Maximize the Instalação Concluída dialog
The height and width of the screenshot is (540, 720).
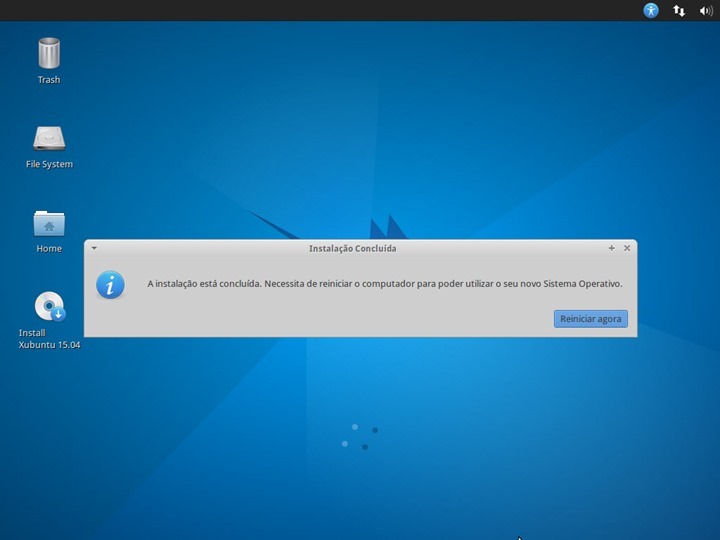point(611,248)
